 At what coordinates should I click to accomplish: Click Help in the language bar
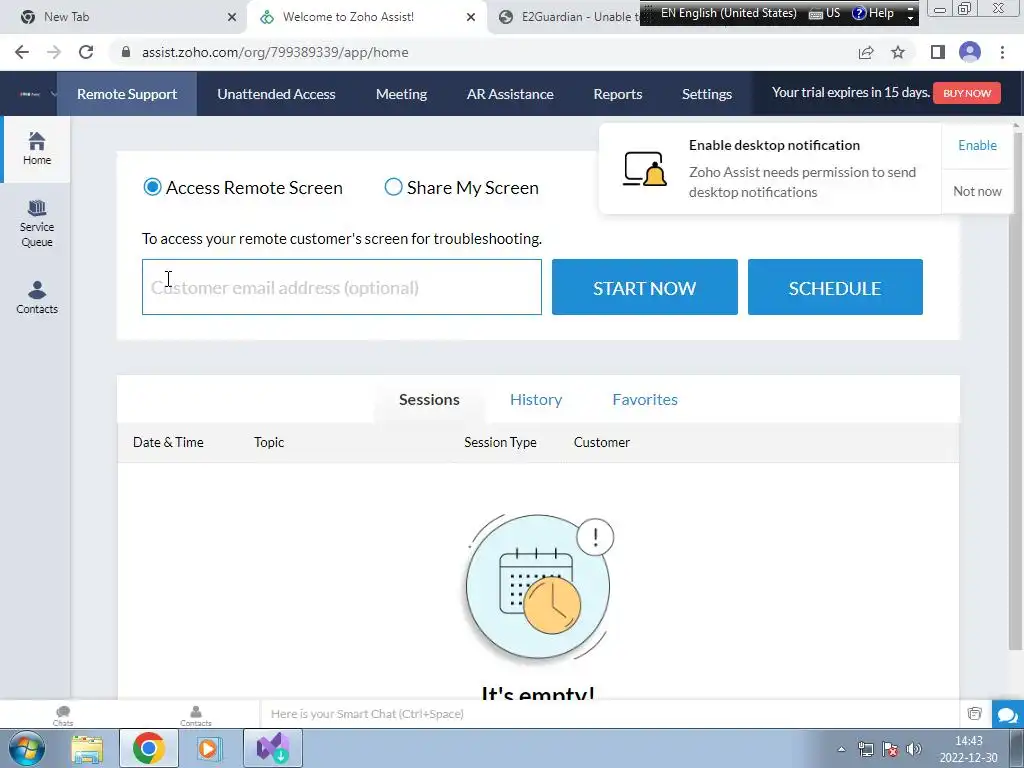pyautogui.click(x=874, y=13)
